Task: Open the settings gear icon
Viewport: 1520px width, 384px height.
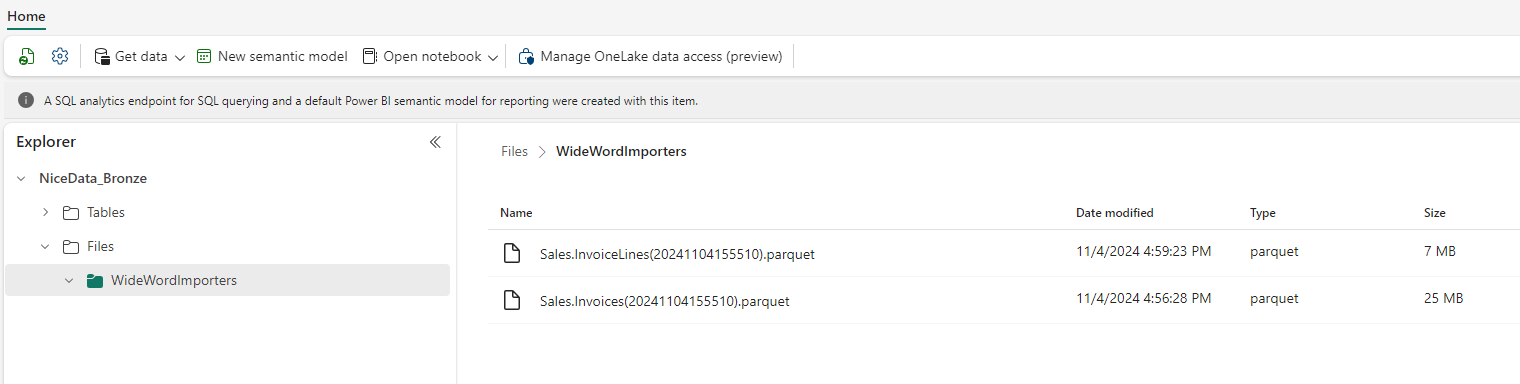Action: (x=60, y=57)
